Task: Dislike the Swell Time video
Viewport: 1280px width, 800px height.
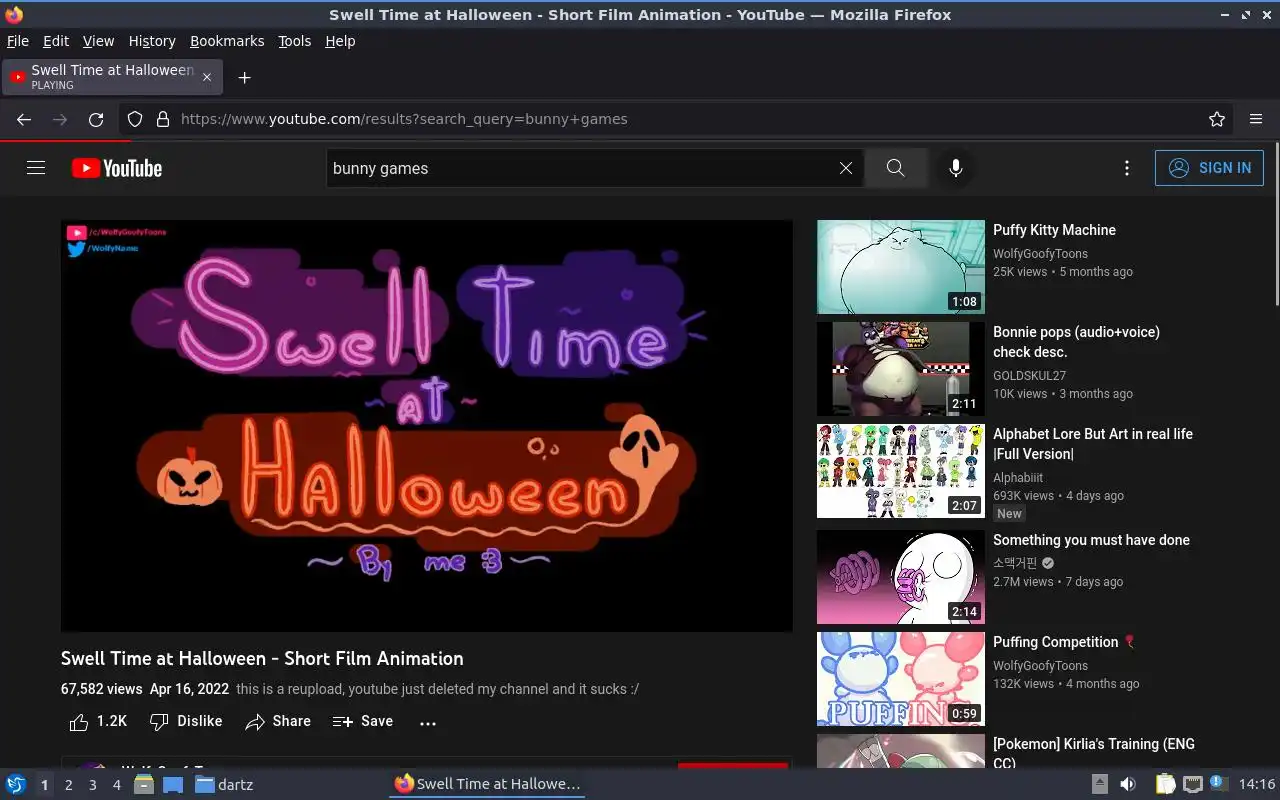Action: point(186,721)
